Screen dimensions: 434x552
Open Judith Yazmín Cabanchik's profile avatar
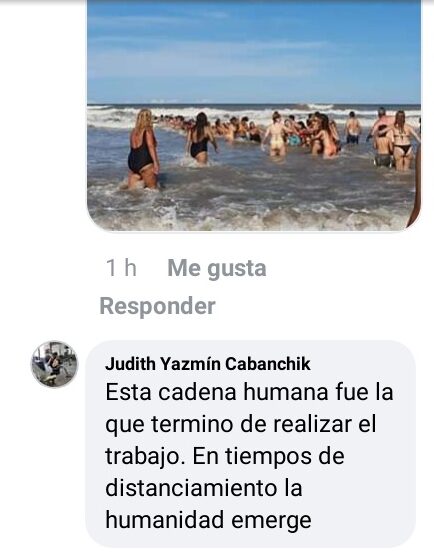coord(54,364)
